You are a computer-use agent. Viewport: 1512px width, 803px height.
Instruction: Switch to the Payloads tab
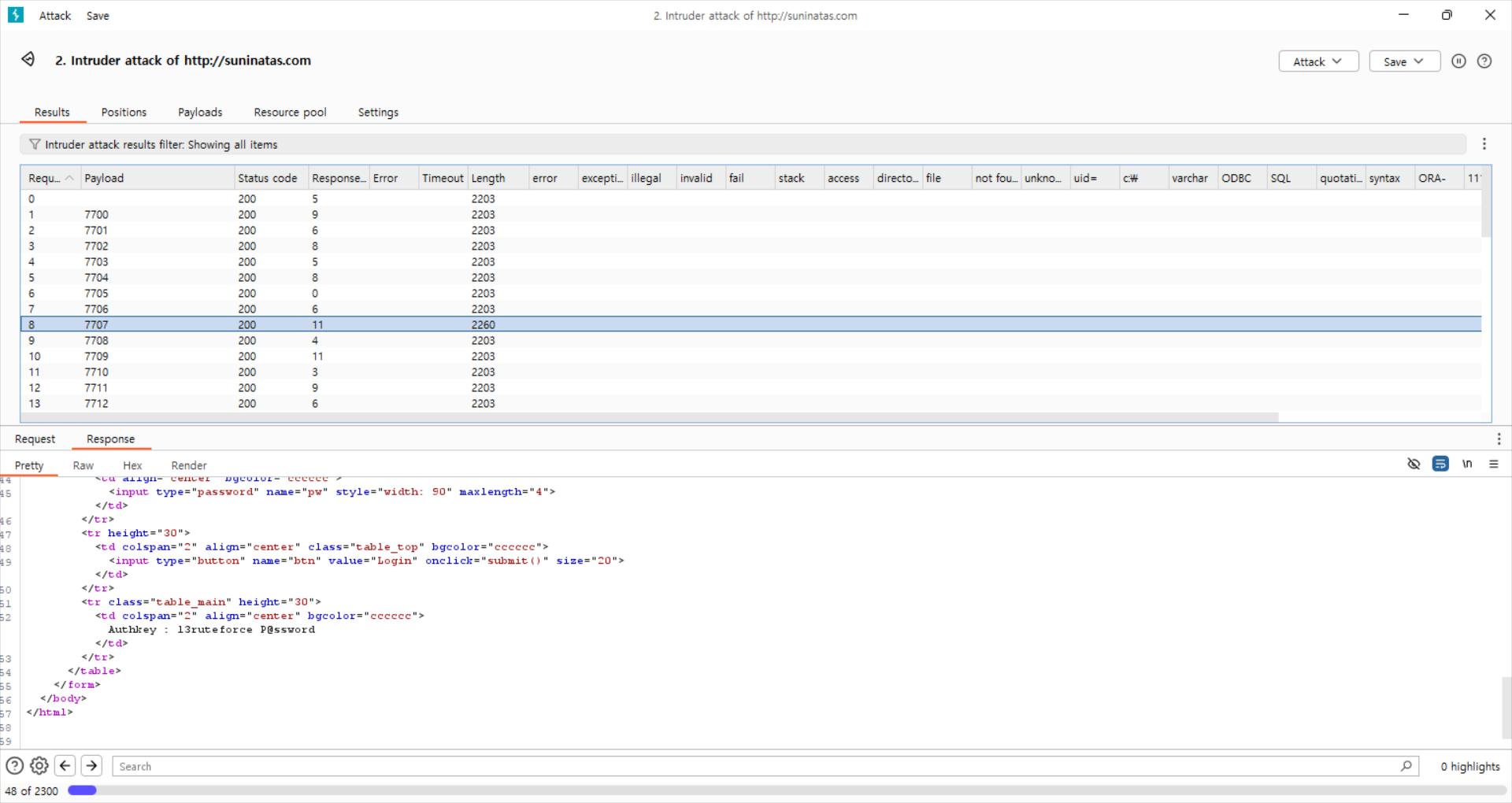tap(200, 112)
